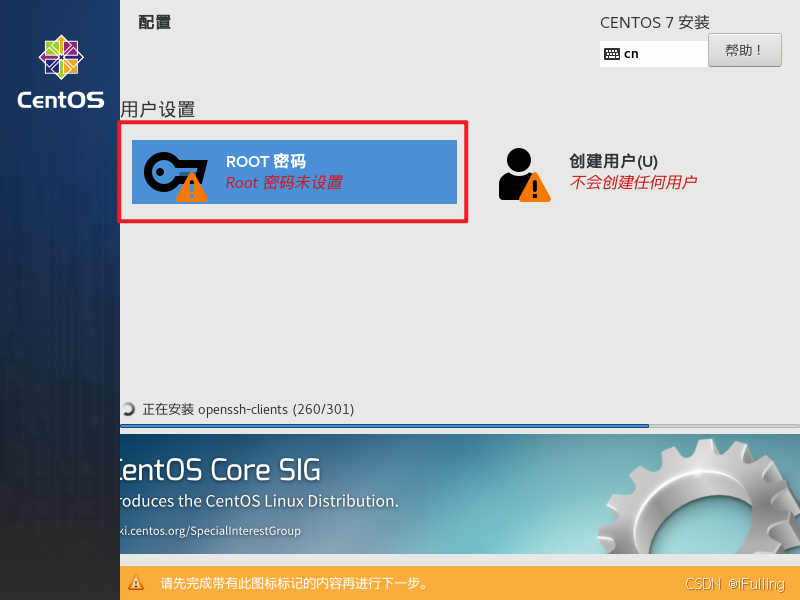
Task: Open the ROOT 密码 settings item
Action: [x=294, y=172]
